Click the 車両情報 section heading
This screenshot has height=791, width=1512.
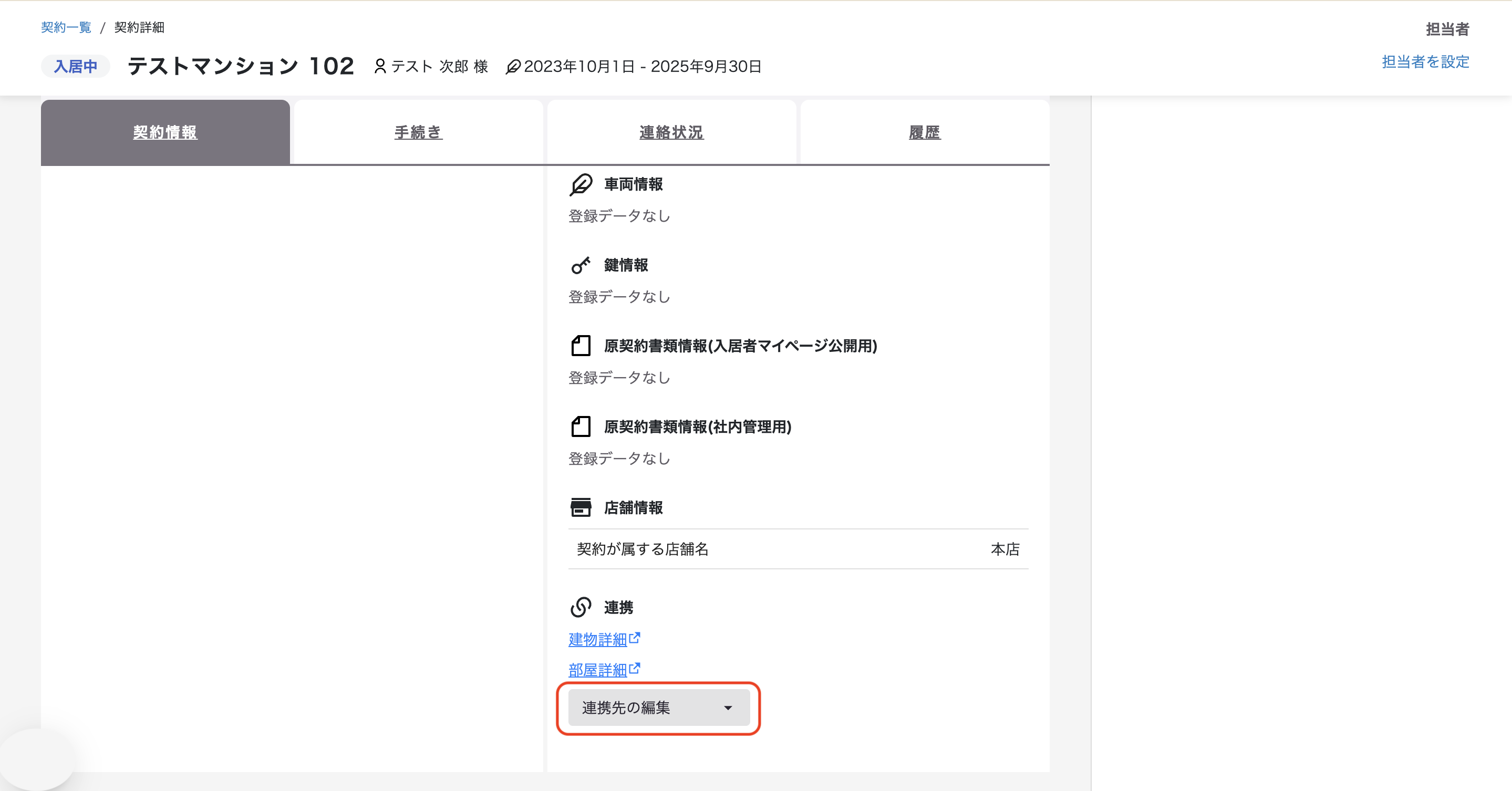click(x=633, y=184)
